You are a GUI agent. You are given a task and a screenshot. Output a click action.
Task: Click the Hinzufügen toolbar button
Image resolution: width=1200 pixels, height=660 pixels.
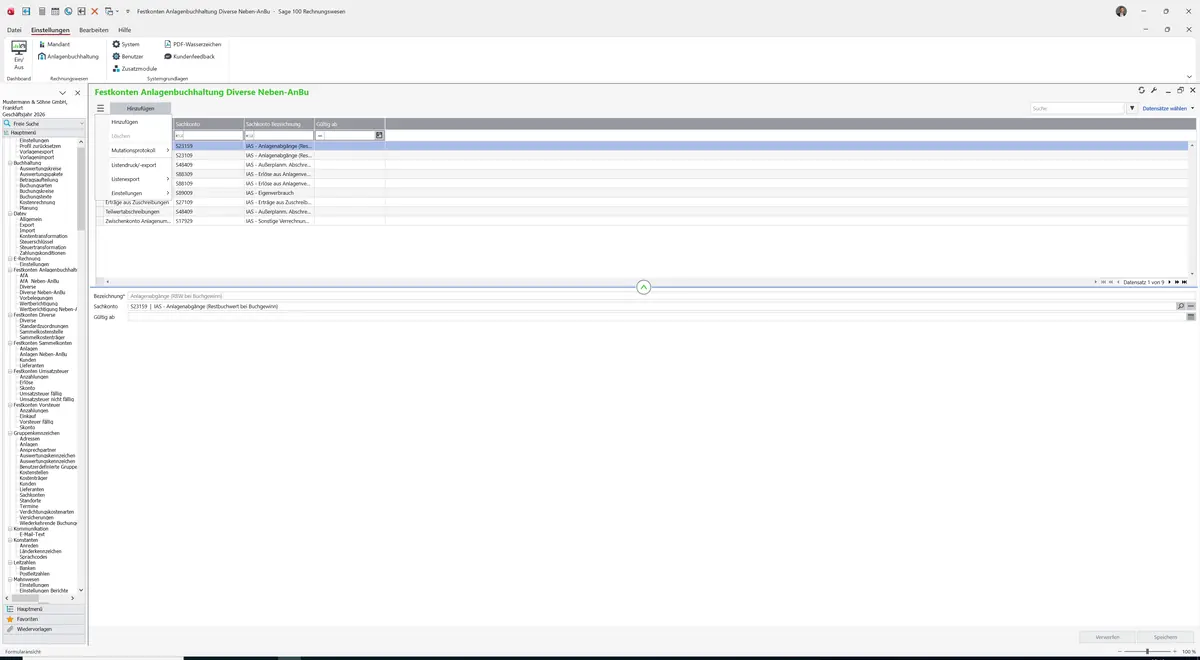pos(141,108)
